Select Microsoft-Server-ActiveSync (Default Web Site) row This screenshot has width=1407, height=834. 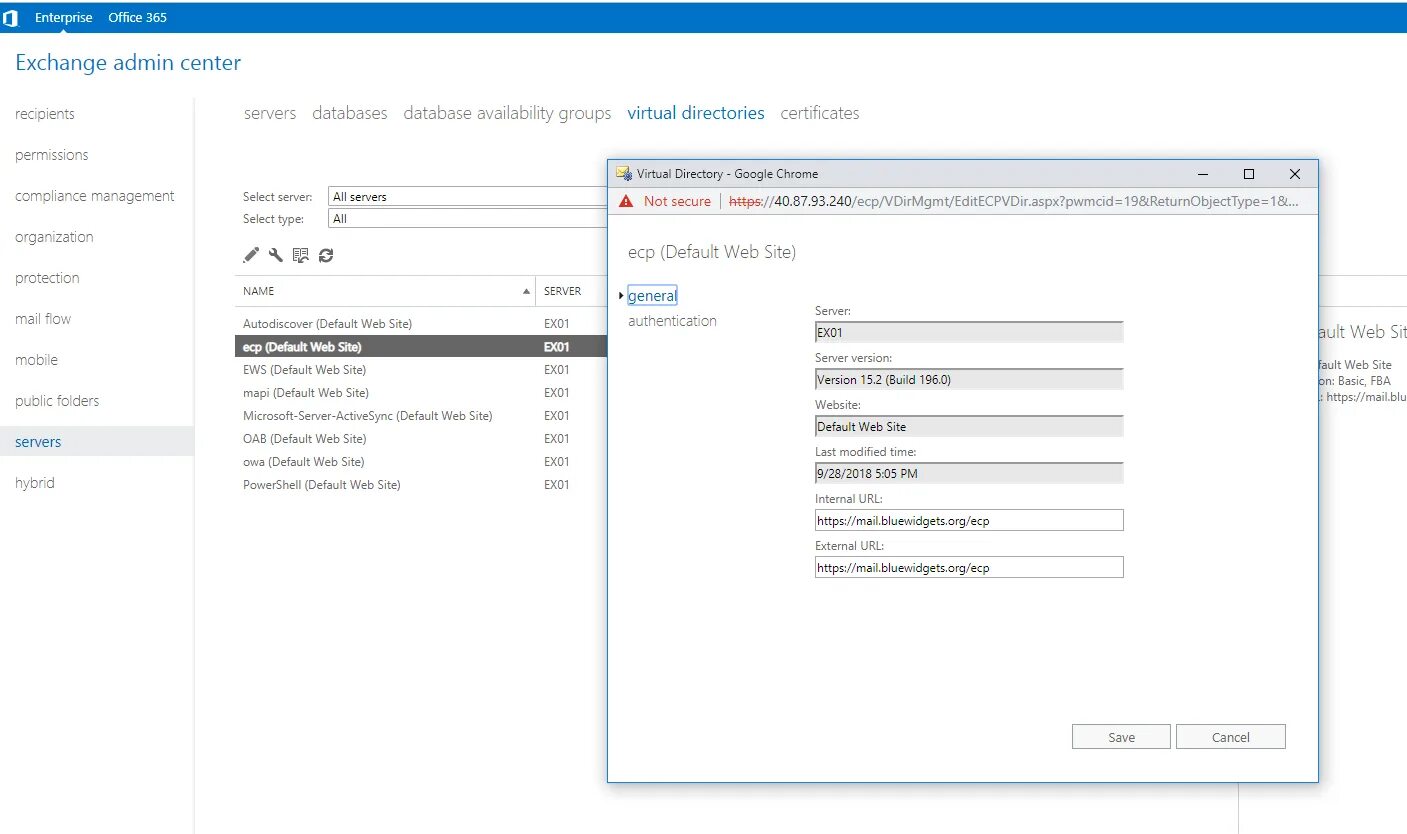click(421, 416)
